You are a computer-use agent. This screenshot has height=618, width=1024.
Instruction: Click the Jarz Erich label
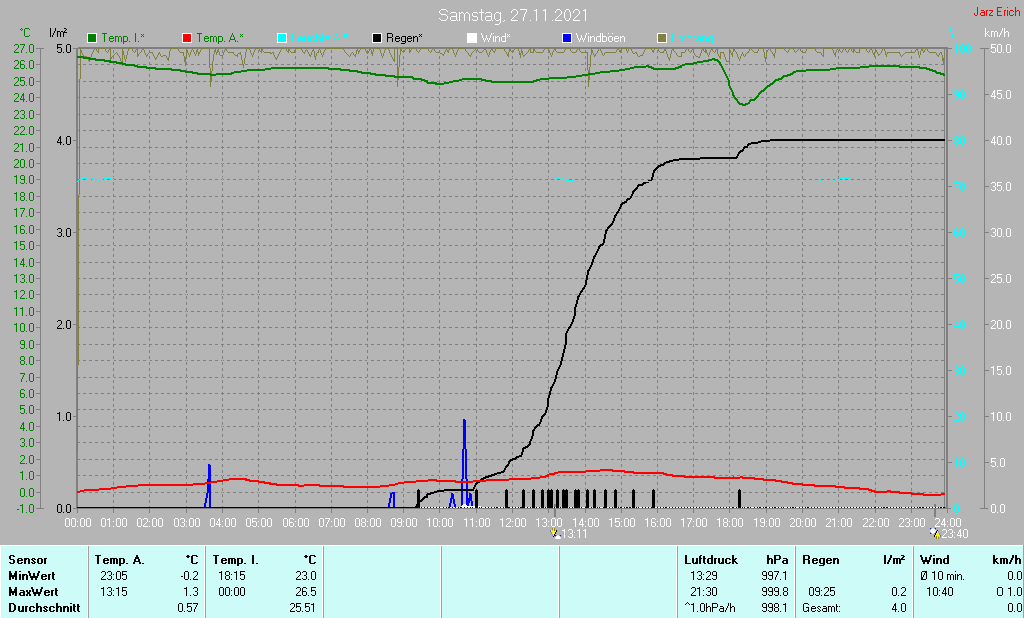pos(996,12)
